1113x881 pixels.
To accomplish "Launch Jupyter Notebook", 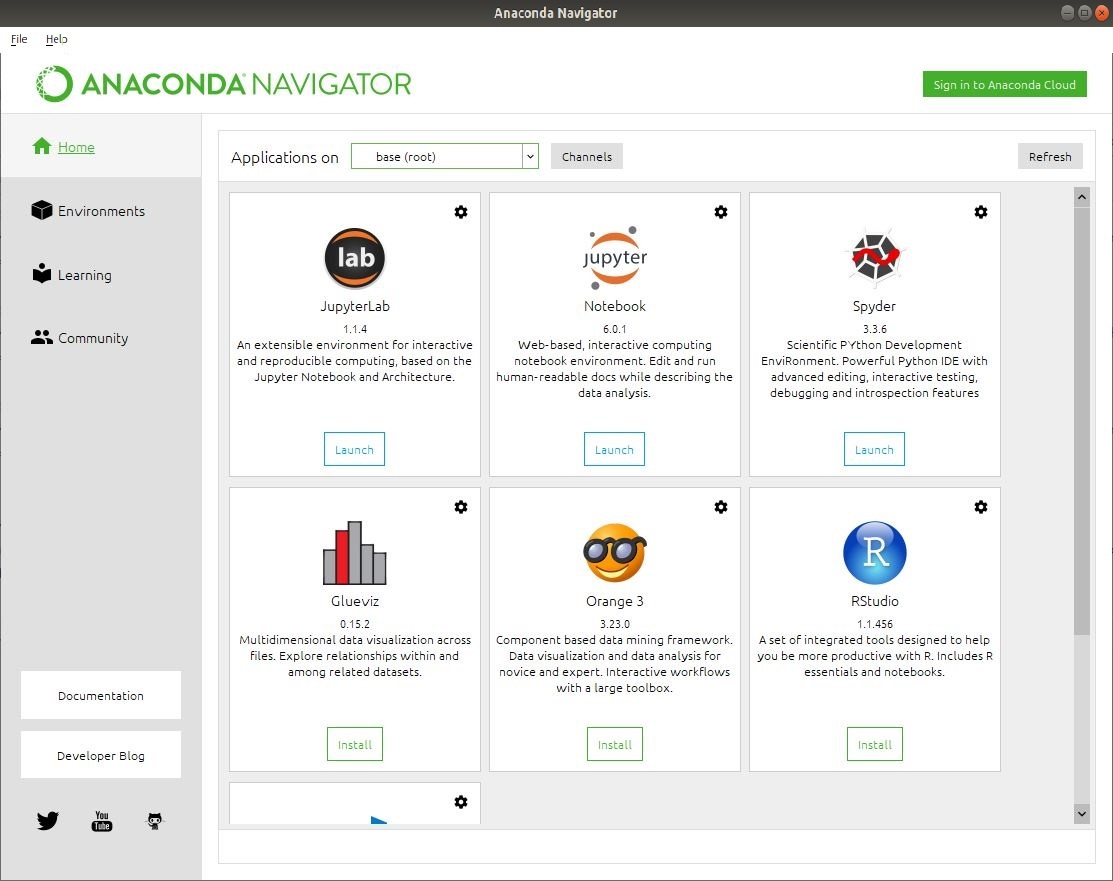I will tap(614, 449).
